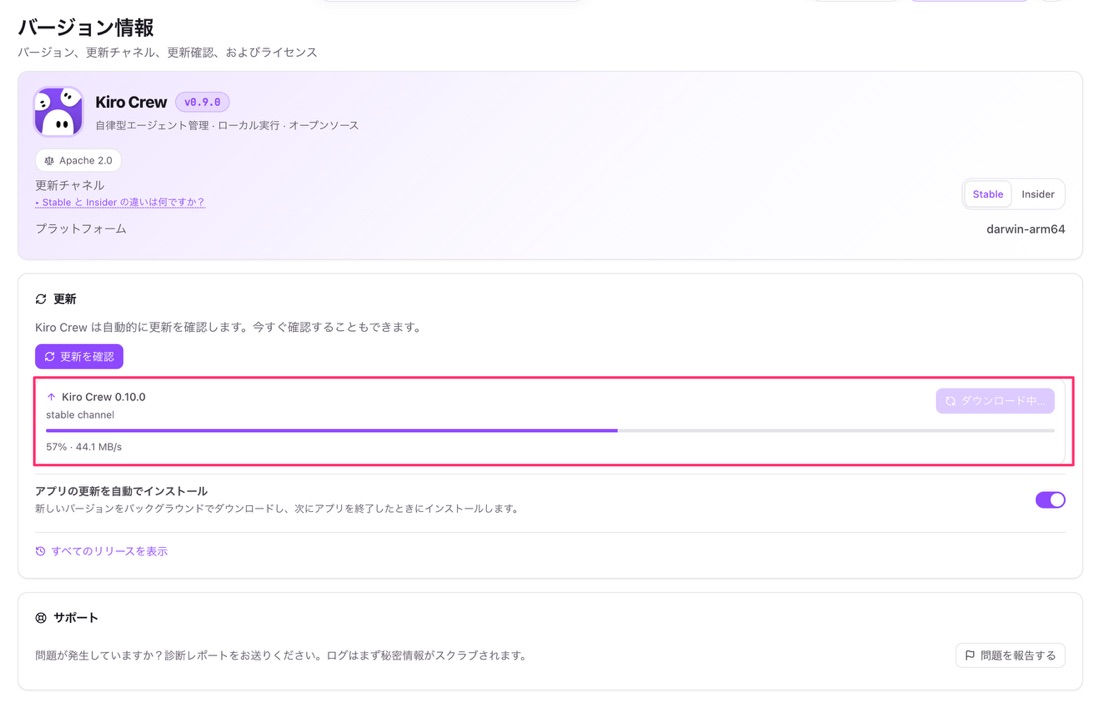Open the 問題を報告する button
The image size is (1094, 718).
point(1010,655)
